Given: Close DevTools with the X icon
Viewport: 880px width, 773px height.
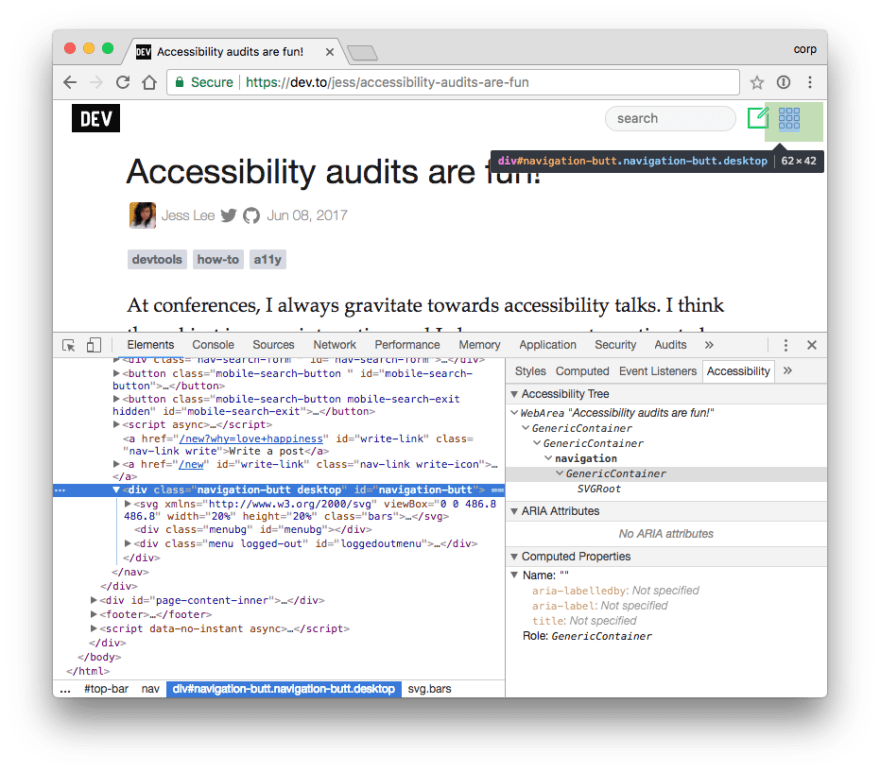Looking at the screenshot, I should (x=812, y=345).
